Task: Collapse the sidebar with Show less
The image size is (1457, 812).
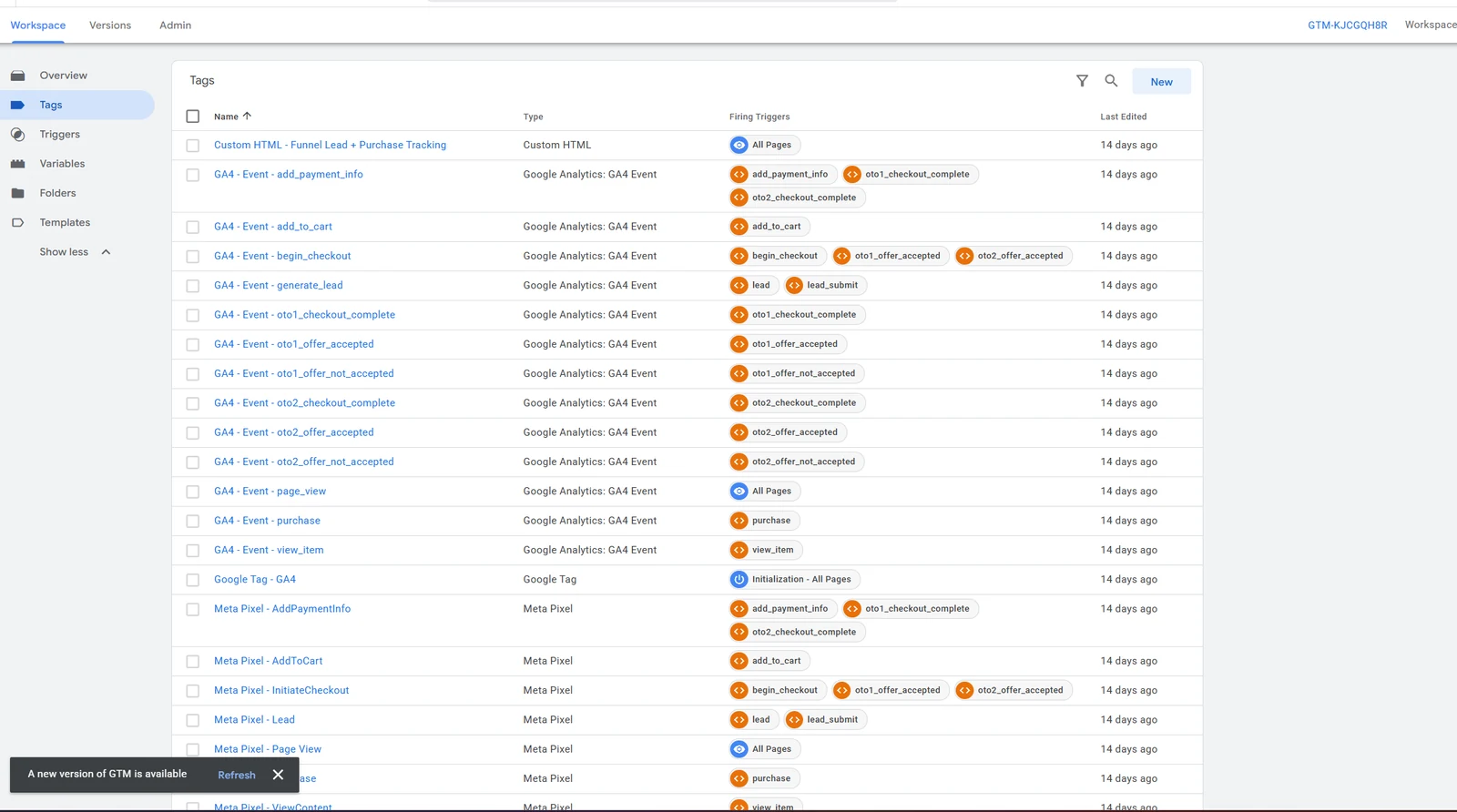Action: coord(75,252)
